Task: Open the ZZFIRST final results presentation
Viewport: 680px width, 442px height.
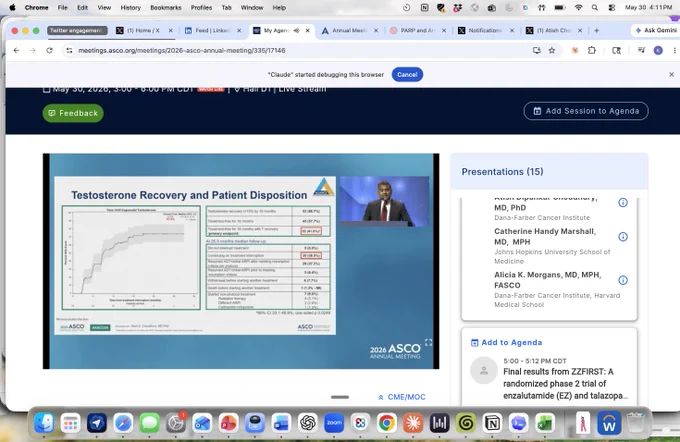Action: (566, 383)
